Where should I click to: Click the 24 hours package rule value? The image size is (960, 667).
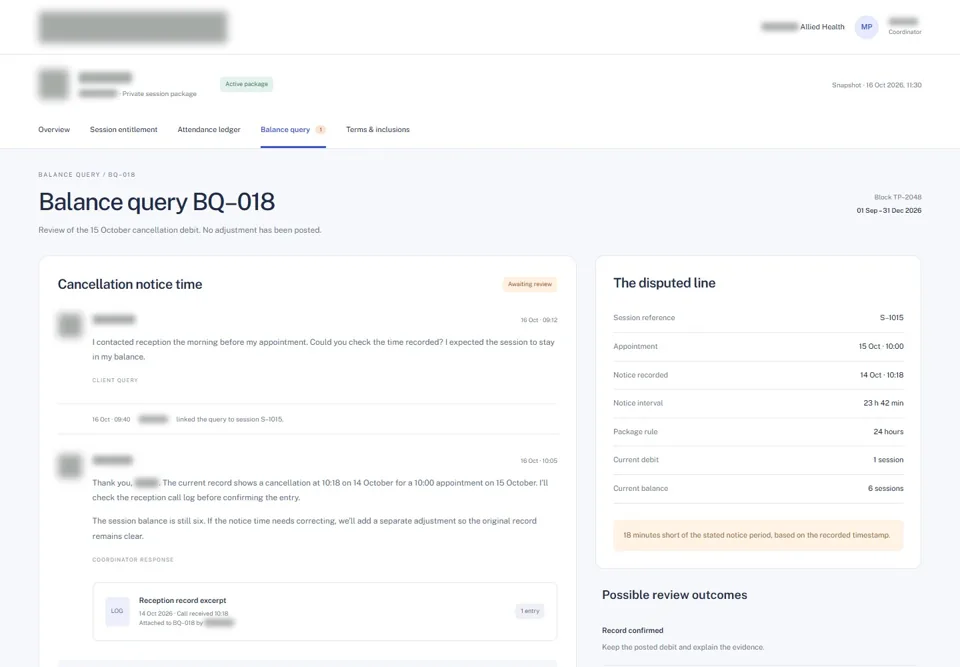click(x=888, y=432)
